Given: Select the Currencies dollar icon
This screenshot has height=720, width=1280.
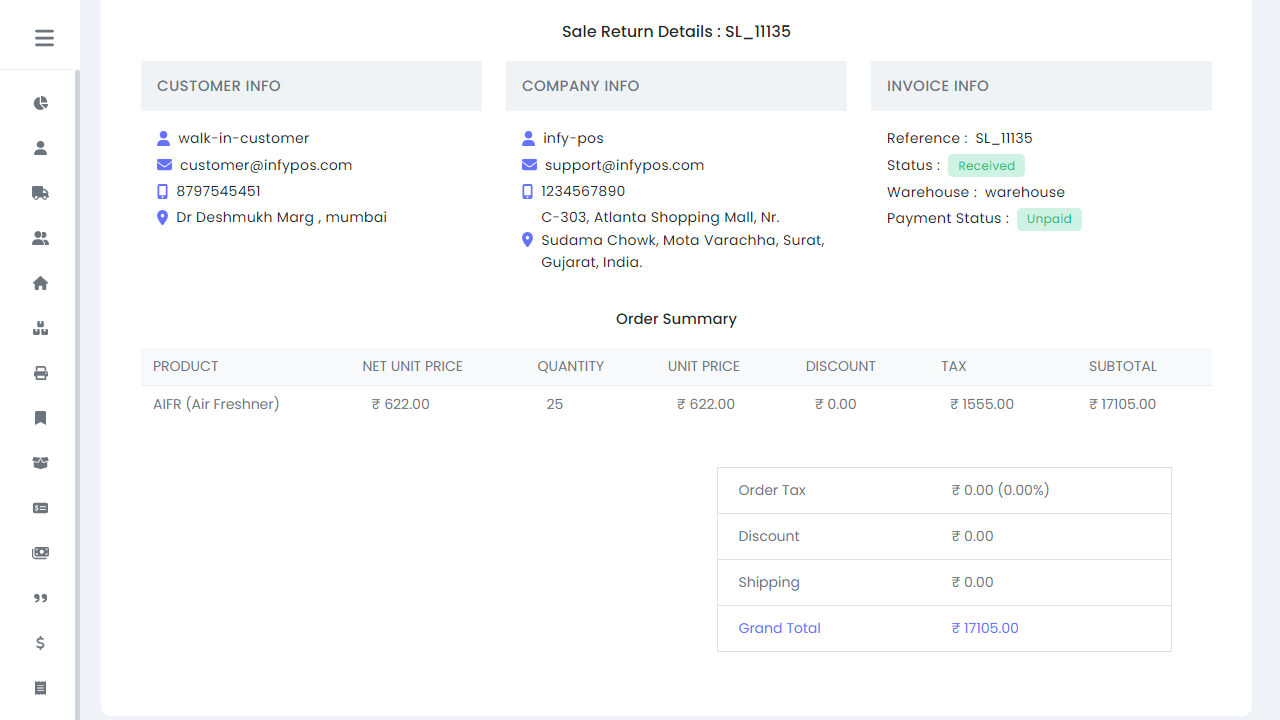Looking at the screenshot, I should point(40,643).
